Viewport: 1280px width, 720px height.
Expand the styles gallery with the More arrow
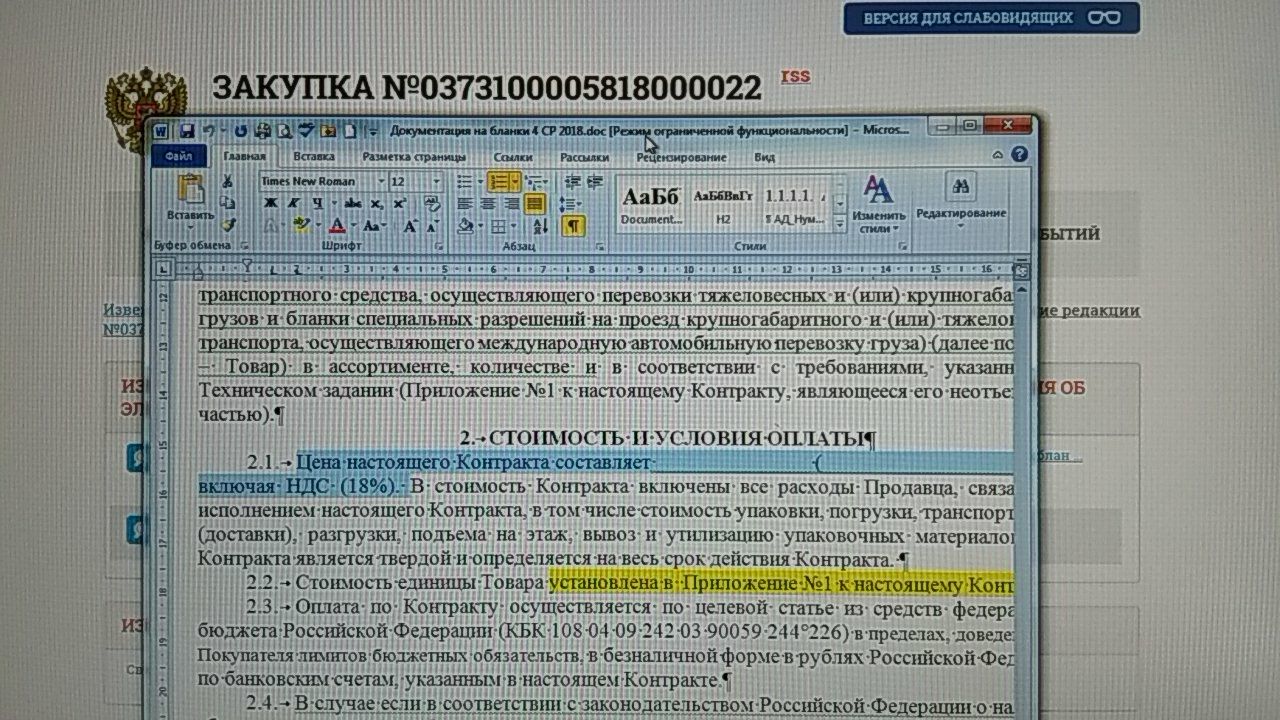[838, 226]
